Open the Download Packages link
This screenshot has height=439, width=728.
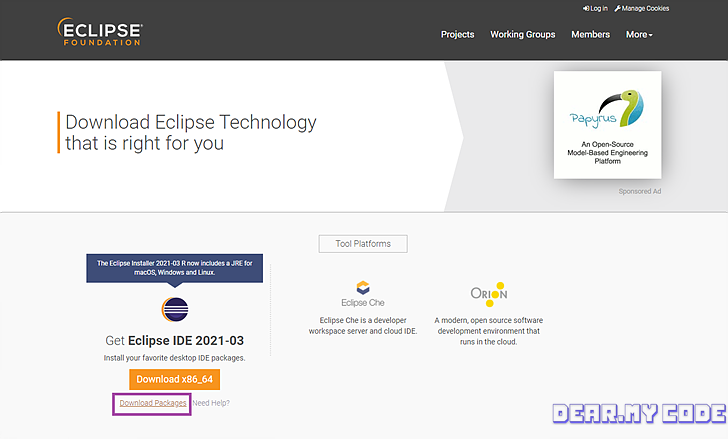coord(153,403)
